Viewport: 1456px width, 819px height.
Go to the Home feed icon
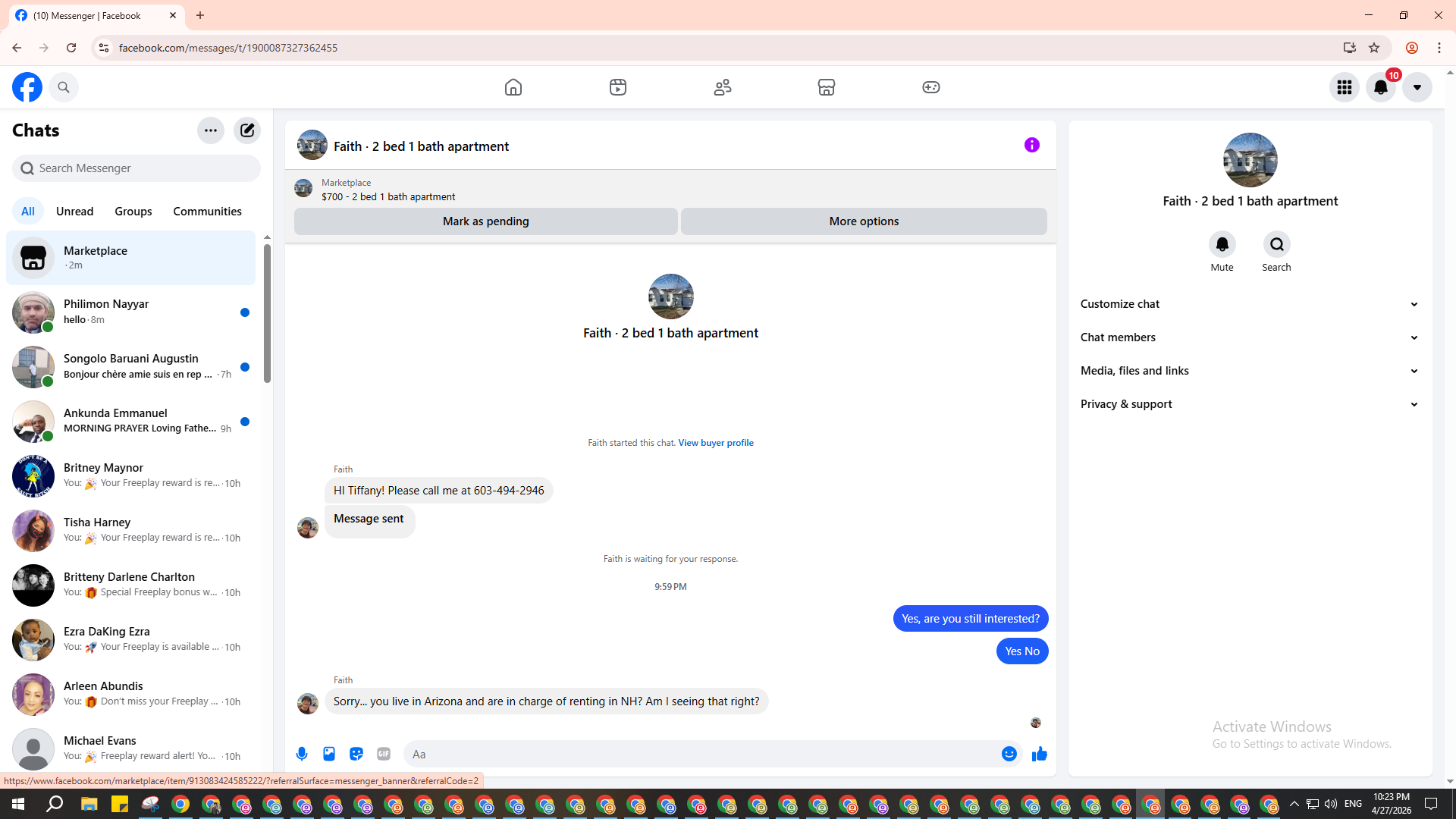tap(513, 87)
